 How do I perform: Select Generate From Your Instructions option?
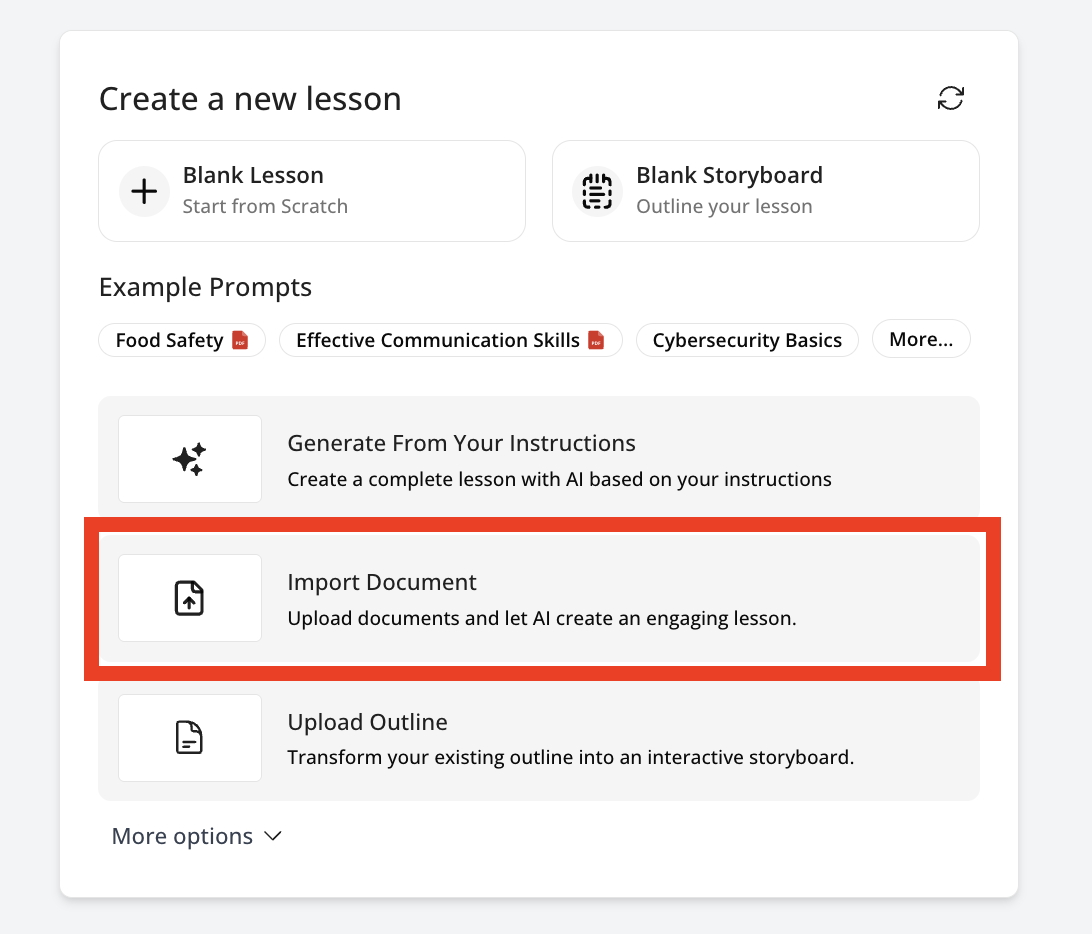coord(461,443)
